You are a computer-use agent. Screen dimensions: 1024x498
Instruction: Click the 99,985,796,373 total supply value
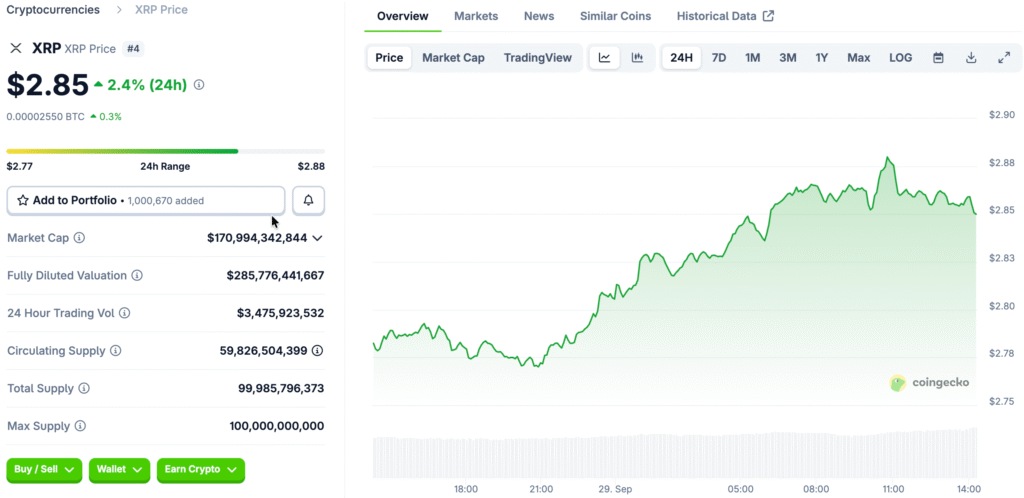pos(281,388)
